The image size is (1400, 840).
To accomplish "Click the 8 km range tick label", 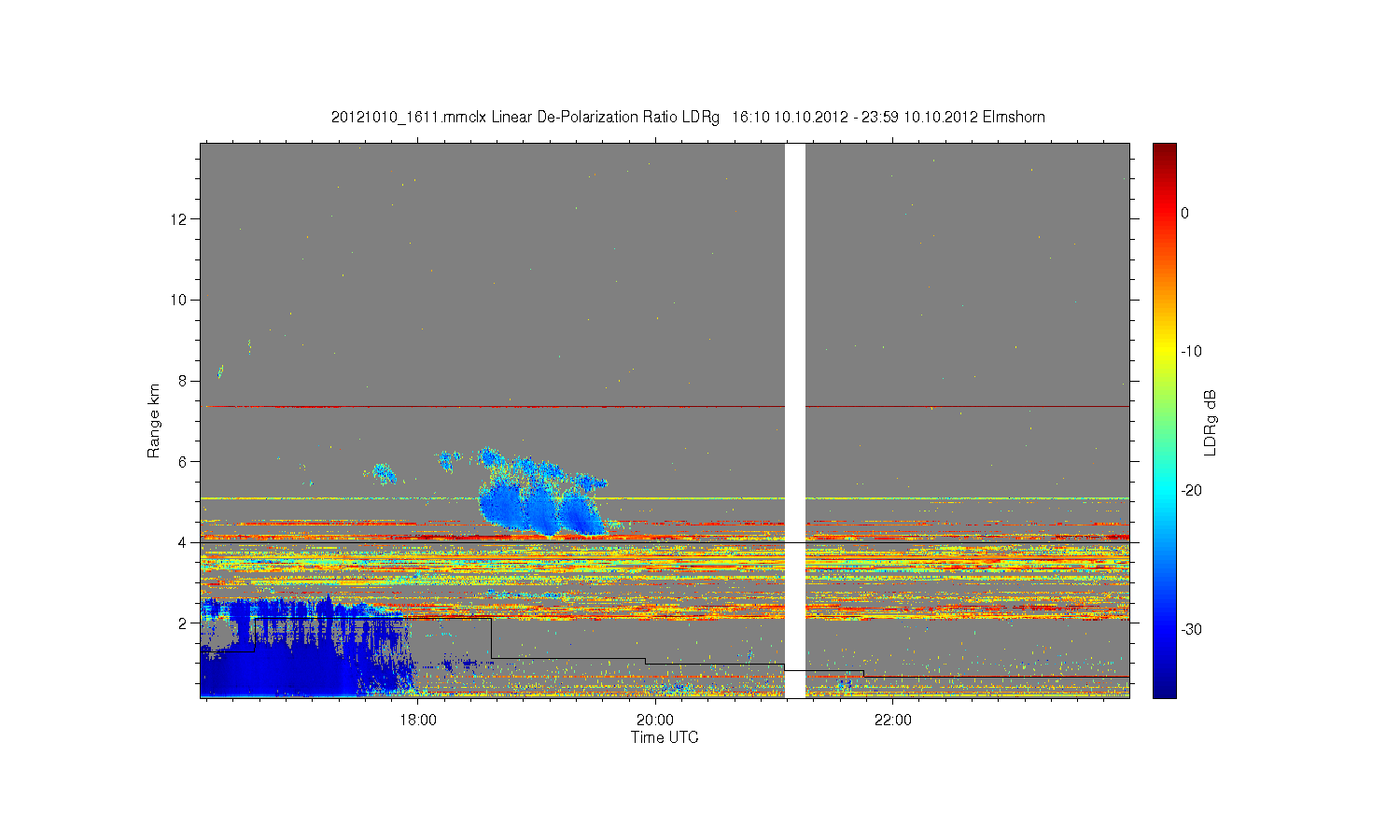I will pos(185,381).
